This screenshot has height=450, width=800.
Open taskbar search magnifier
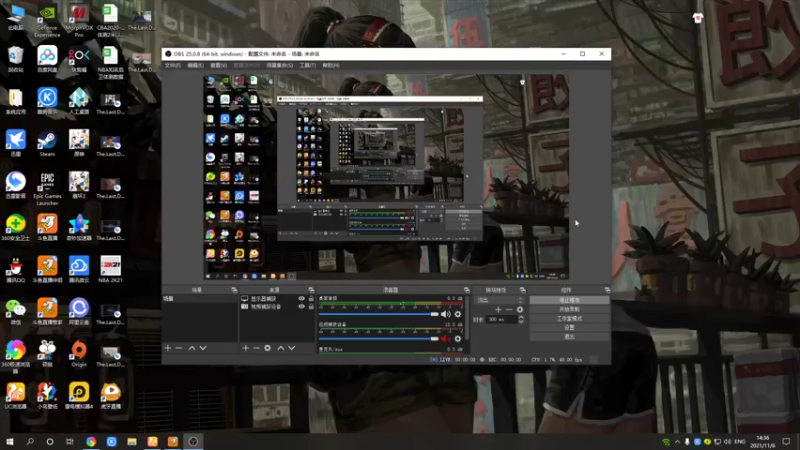tap(30, 441)
